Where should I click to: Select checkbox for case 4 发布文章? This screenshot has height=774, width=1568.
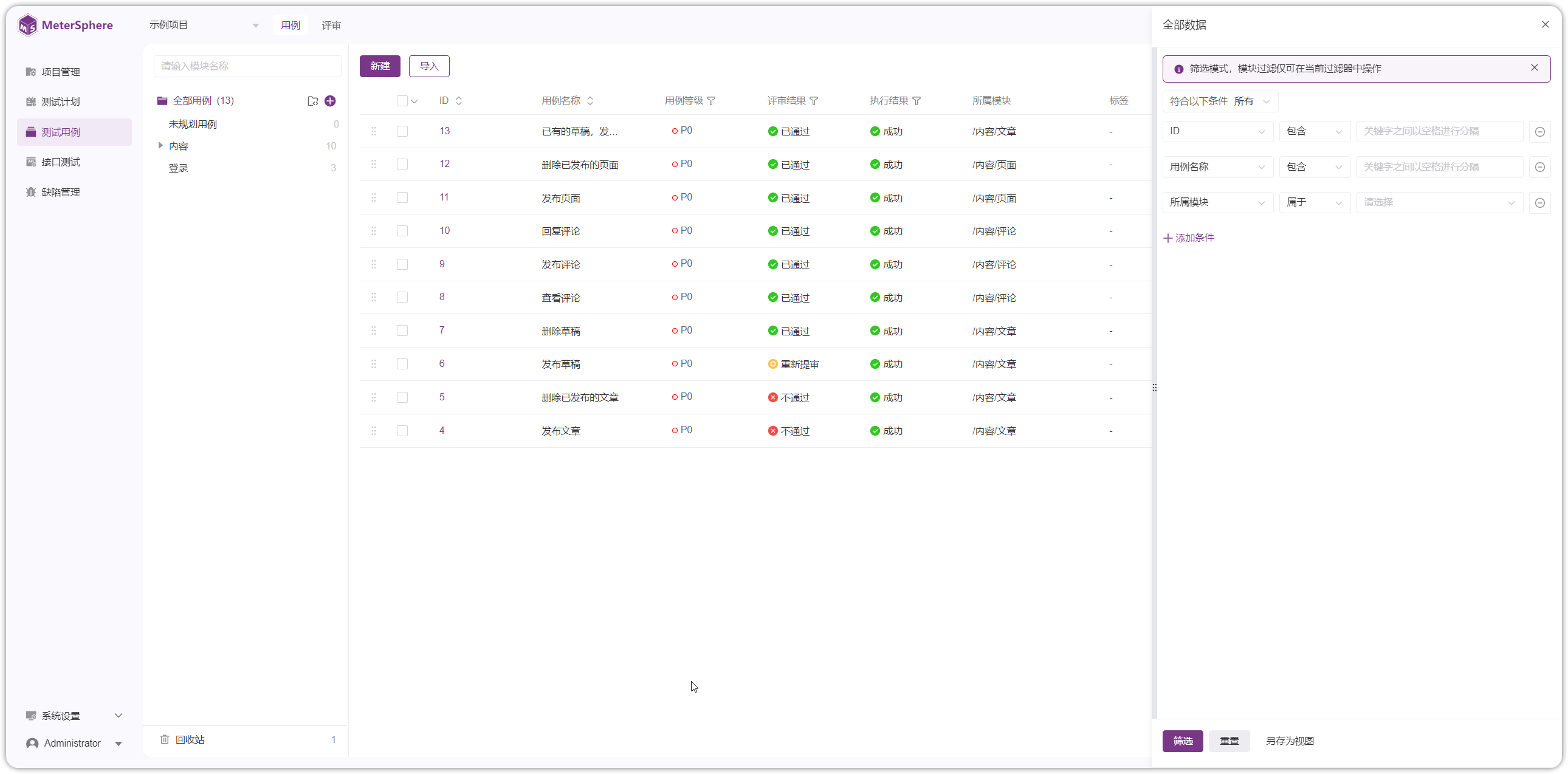click(402, 431)
